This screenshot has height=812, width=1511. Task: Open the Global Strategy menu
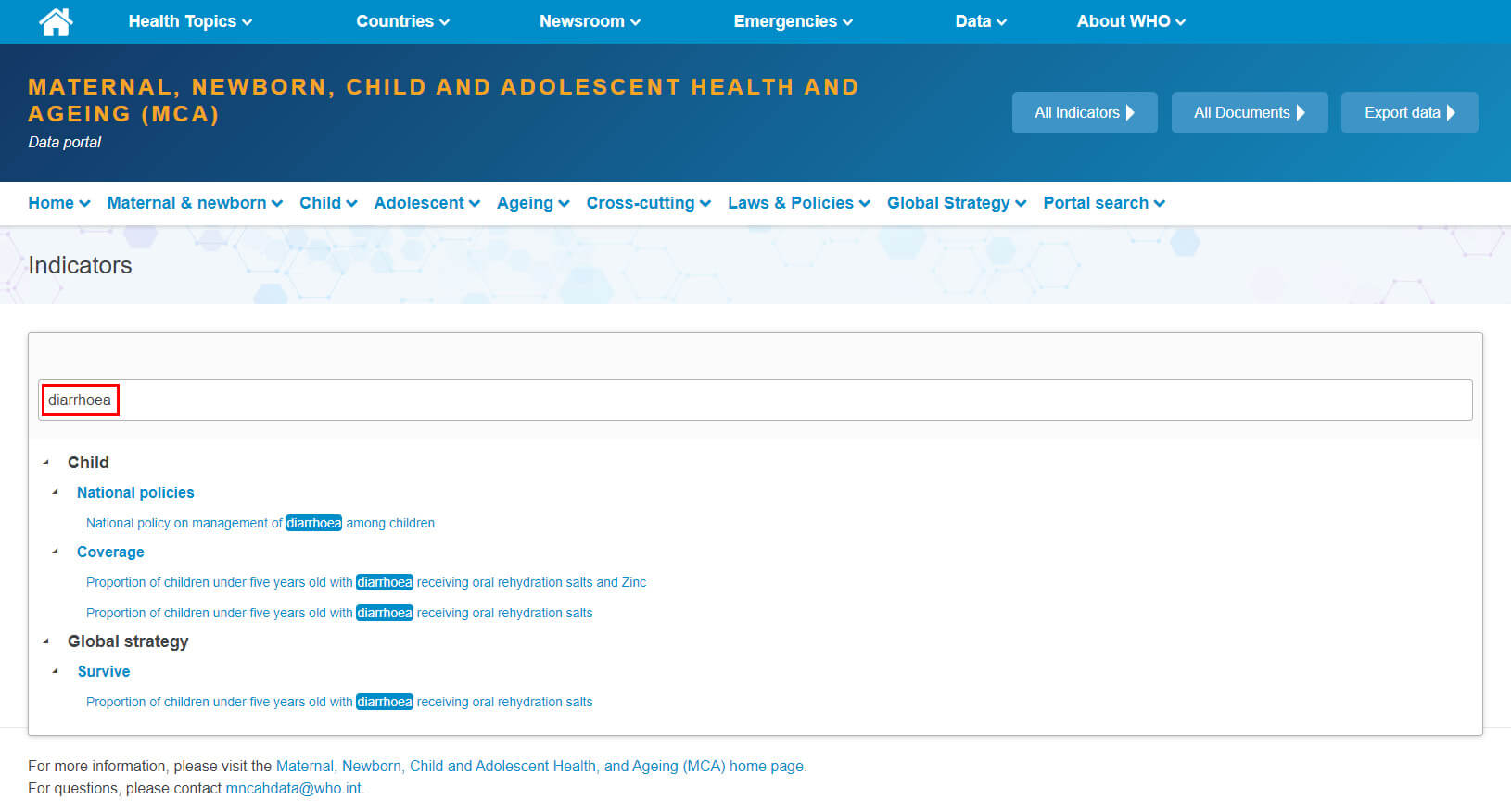pyautogui.click(x=957, y=203)
